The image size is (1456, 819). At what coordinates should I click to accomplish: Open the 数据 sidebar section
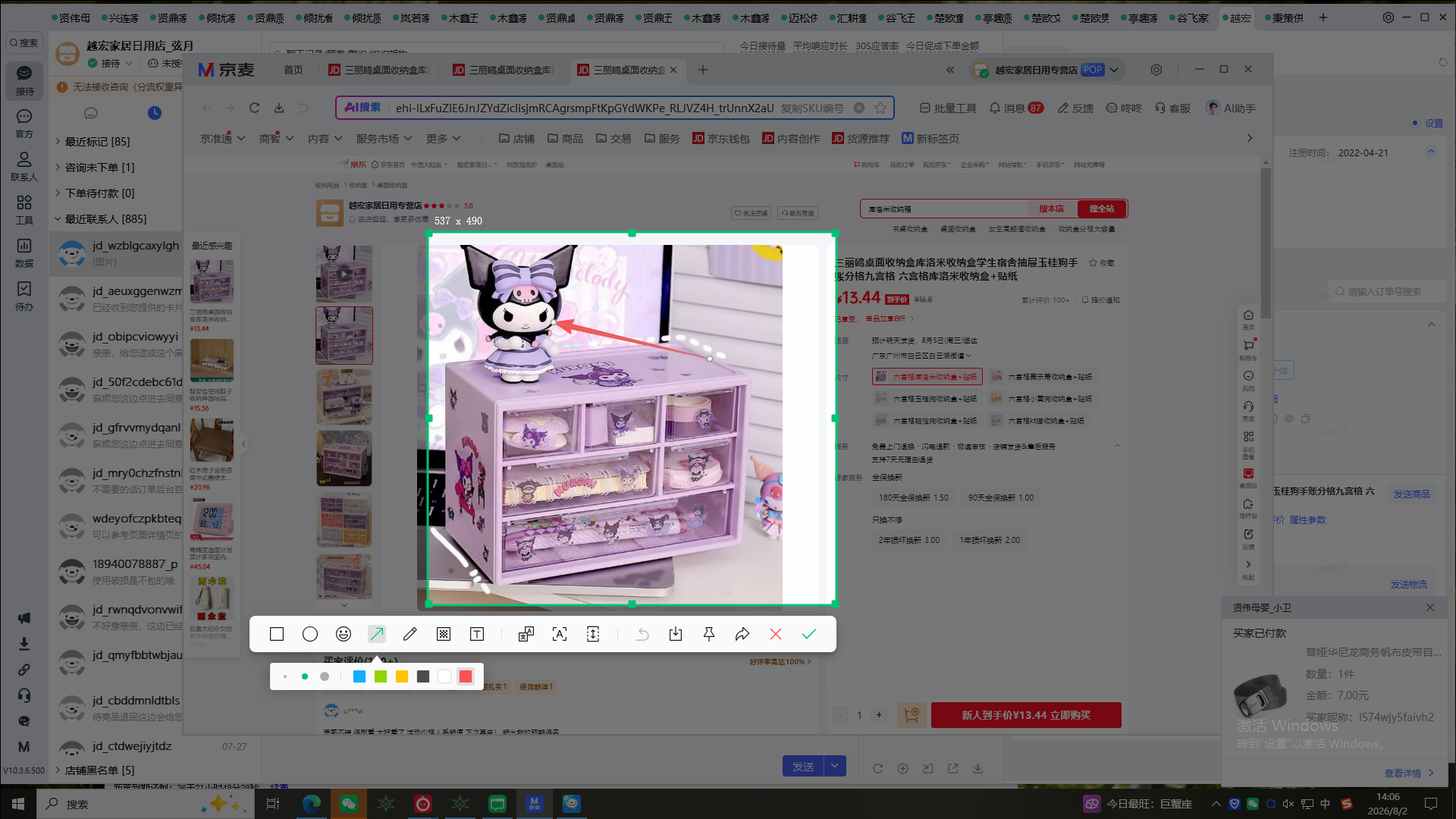(24, 253)
